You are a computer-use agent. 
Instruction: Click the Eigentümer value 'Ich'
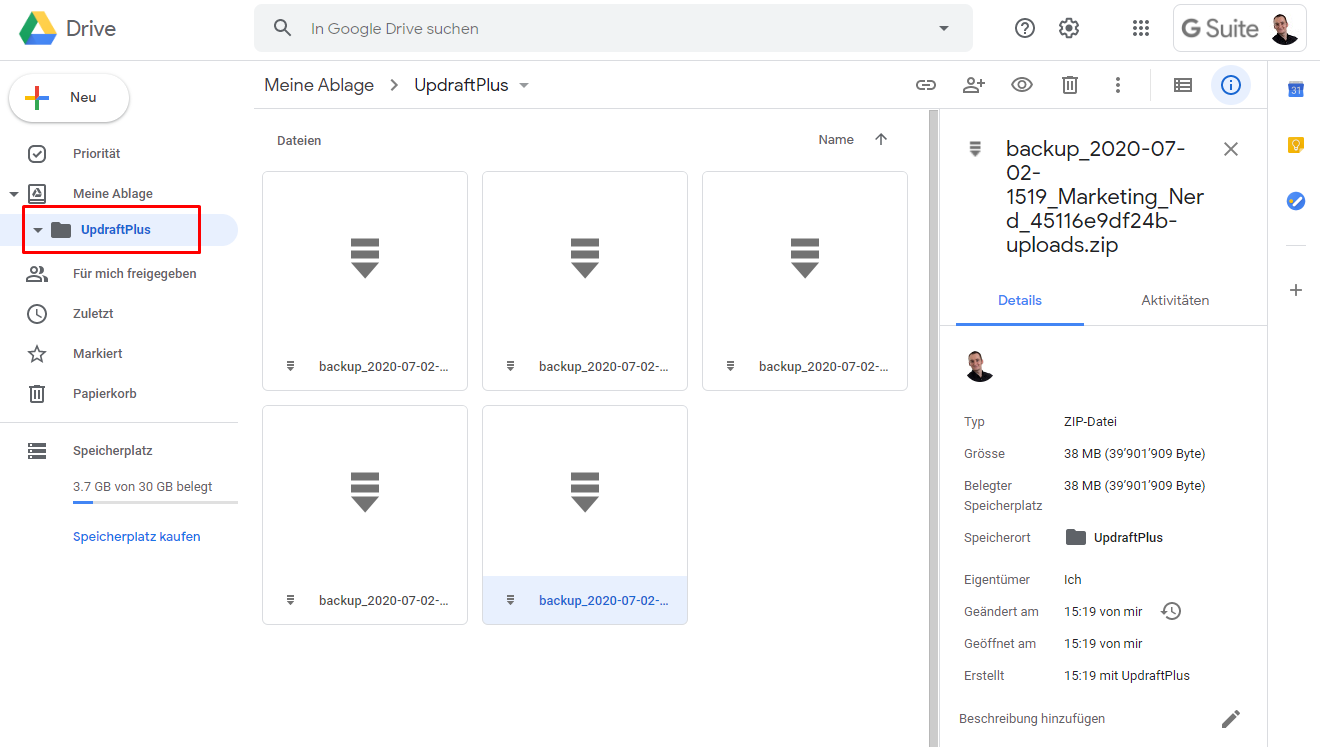pos(1073,580)
